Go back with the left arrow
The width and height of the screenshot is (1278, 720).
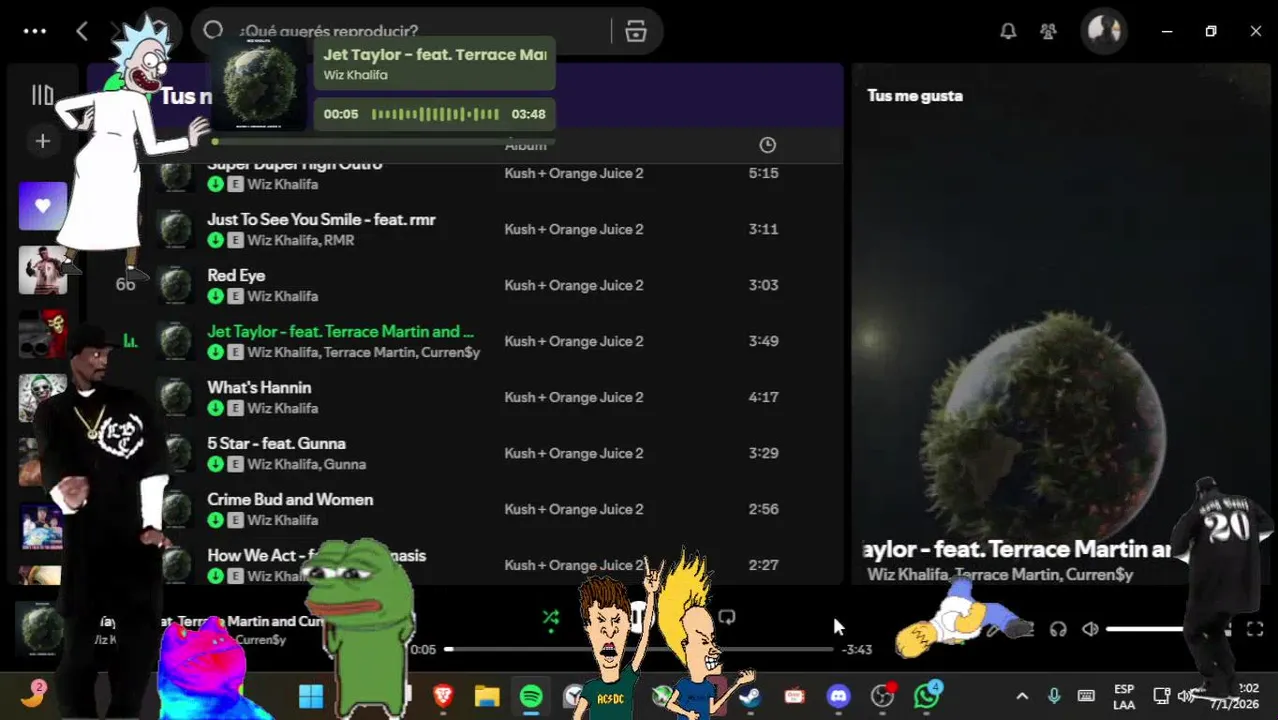tap(82, 31)
